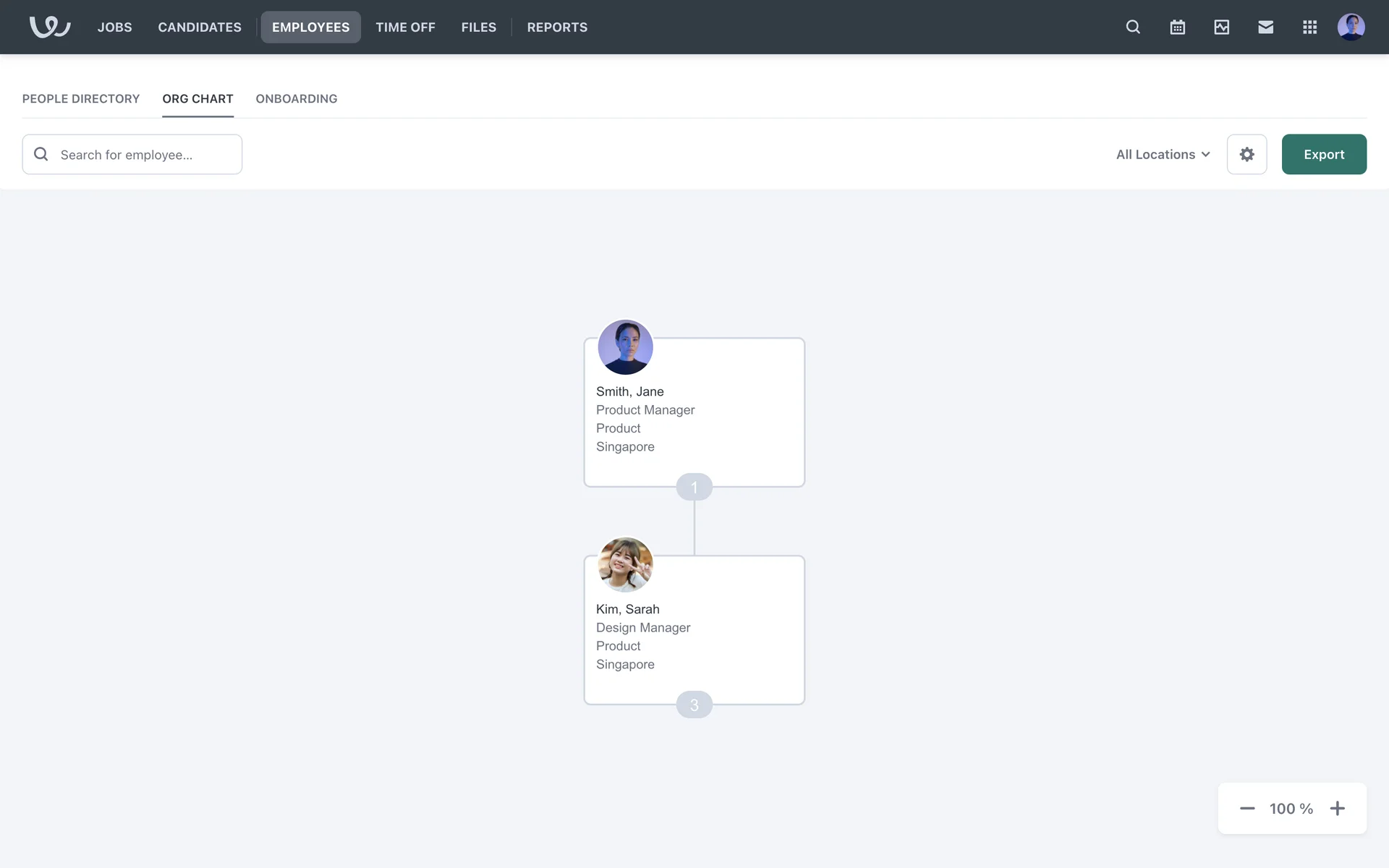The image size is (1389, 868).
Task: Click the Export button
Action: point(1323,154)
